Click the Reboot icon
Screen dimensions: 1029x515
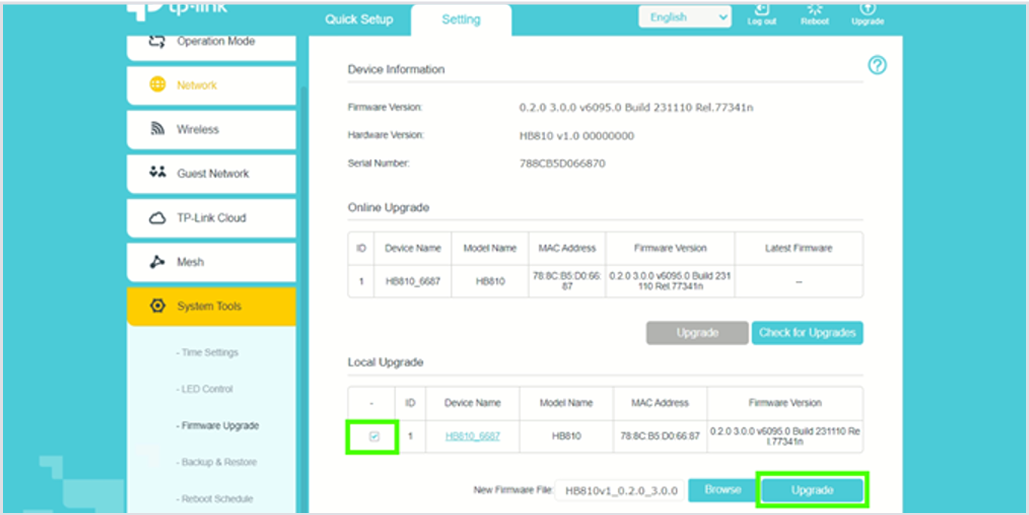814,9
